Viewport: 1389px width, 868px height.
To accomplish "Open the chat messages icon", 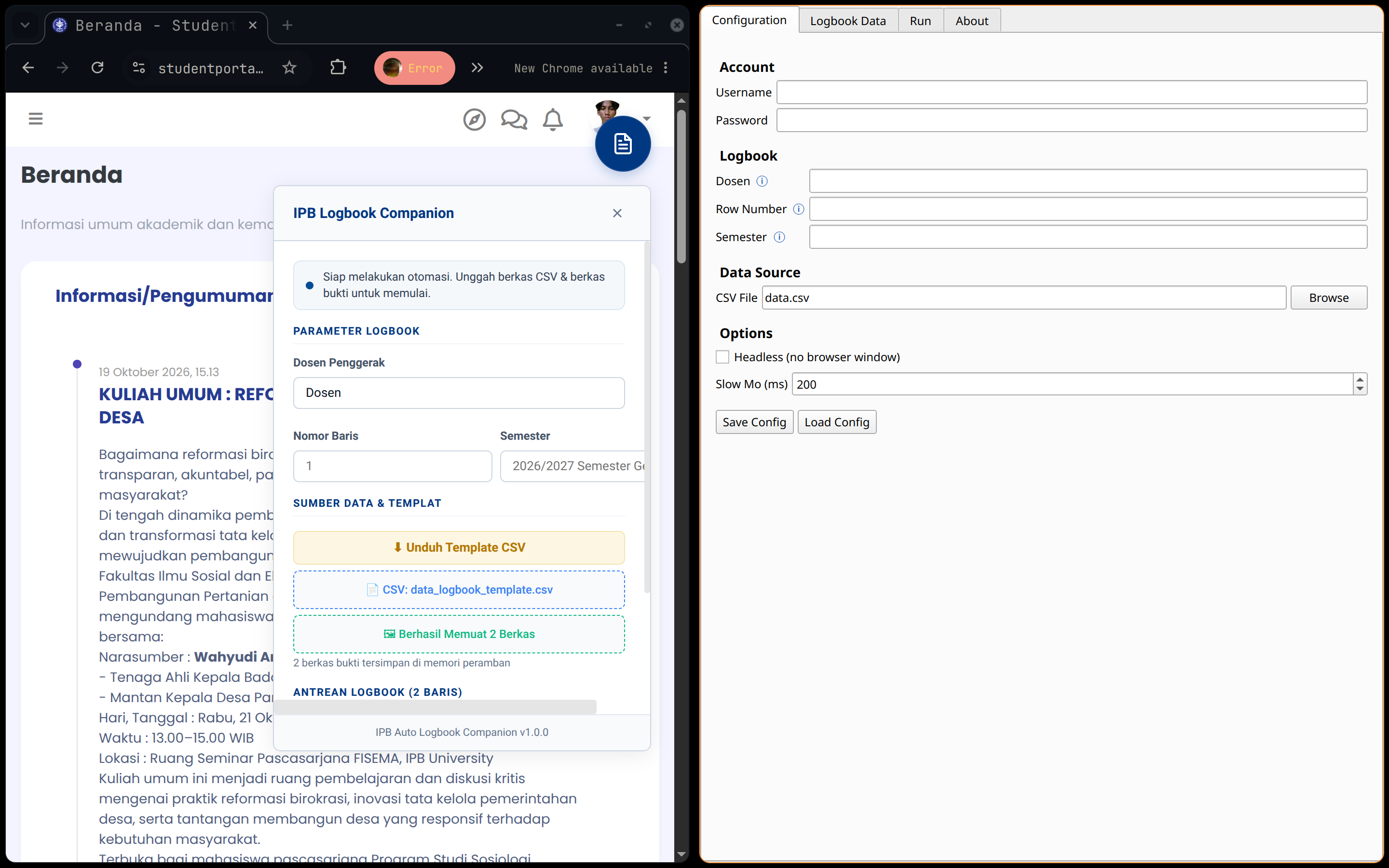I will click(514, 120).
